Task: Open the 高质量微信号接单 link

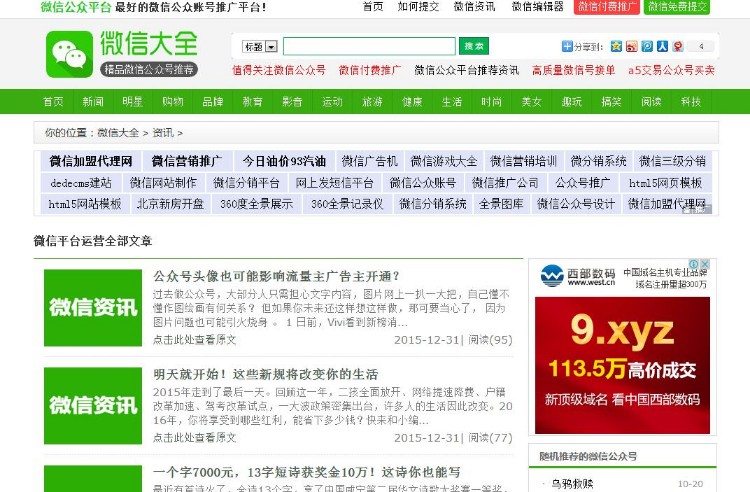Action: [573, 70]
